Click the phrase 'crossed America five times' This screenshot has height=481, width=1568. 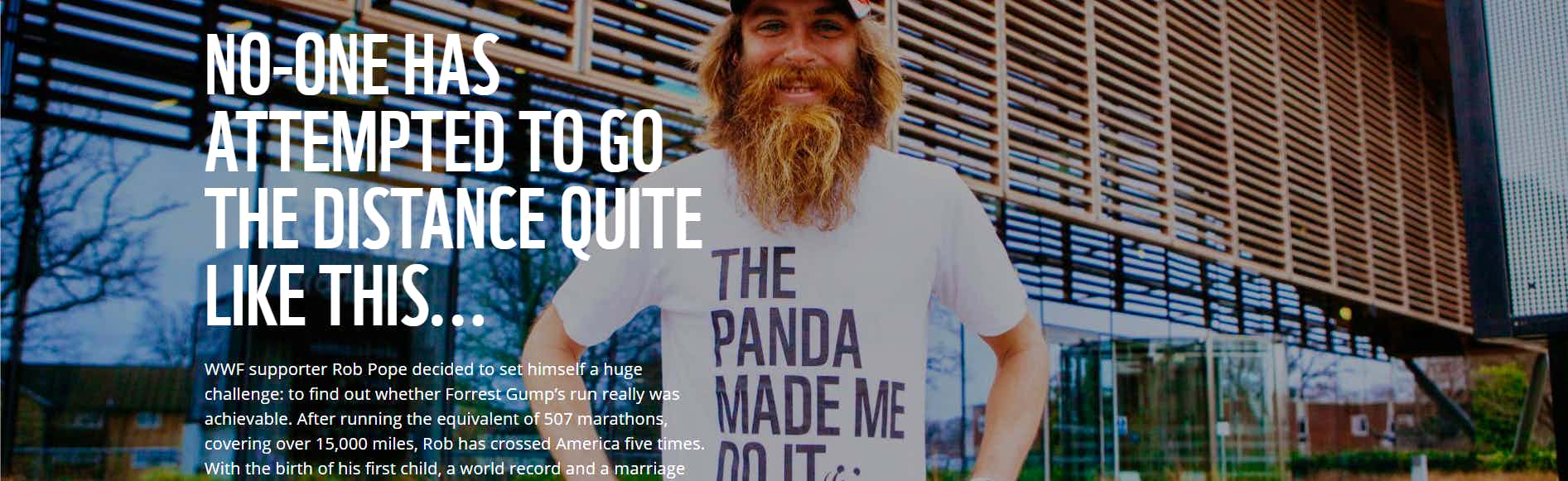(597, 444)
